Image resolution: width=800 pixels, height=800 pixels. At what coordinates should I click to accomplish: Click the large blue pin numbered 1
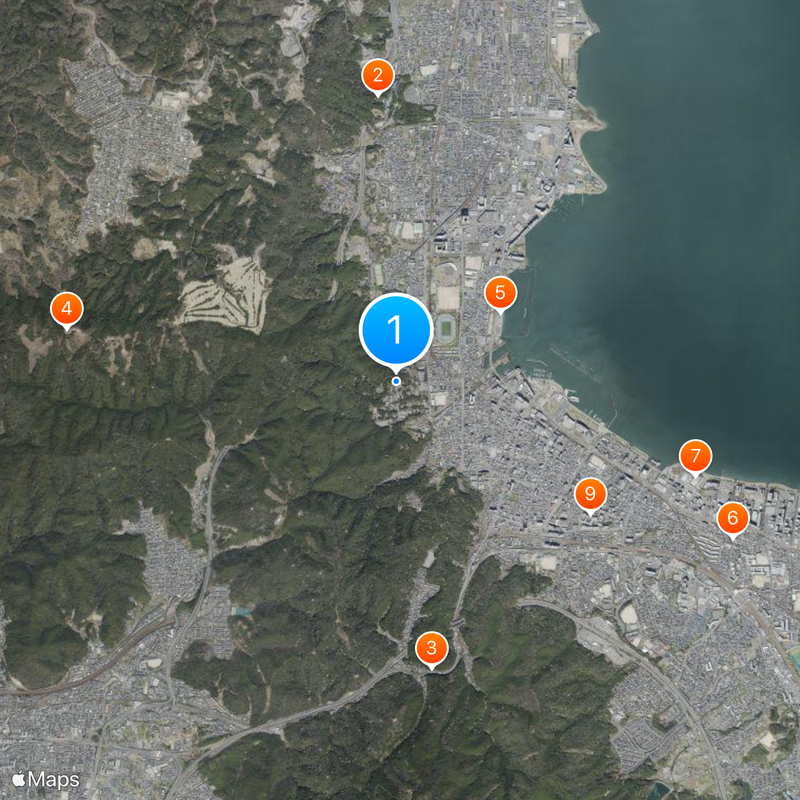[x=396, y=329]
